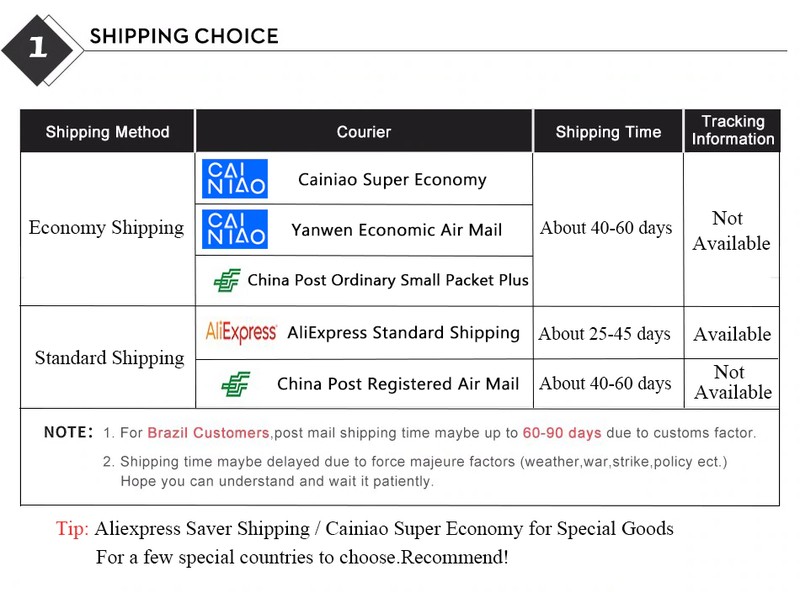Click the China Post Registered Air Mail text
This screenshot has height=598, width=800.
pyautogui.click(x=398, y=384)
